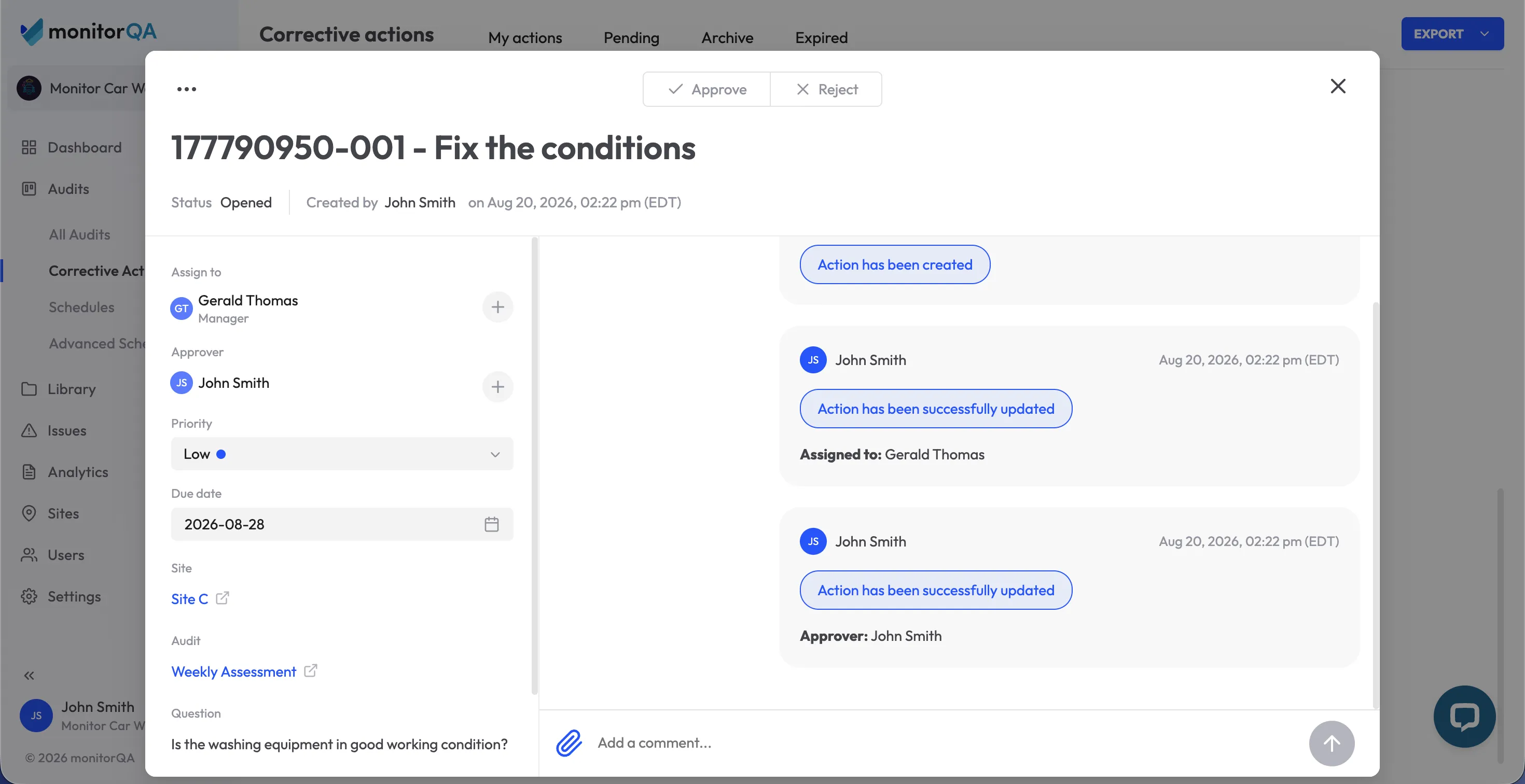Screen dimensions: 1525x784
Task: Click the Issues warning triangle icon
Action: tap(29, 430)
